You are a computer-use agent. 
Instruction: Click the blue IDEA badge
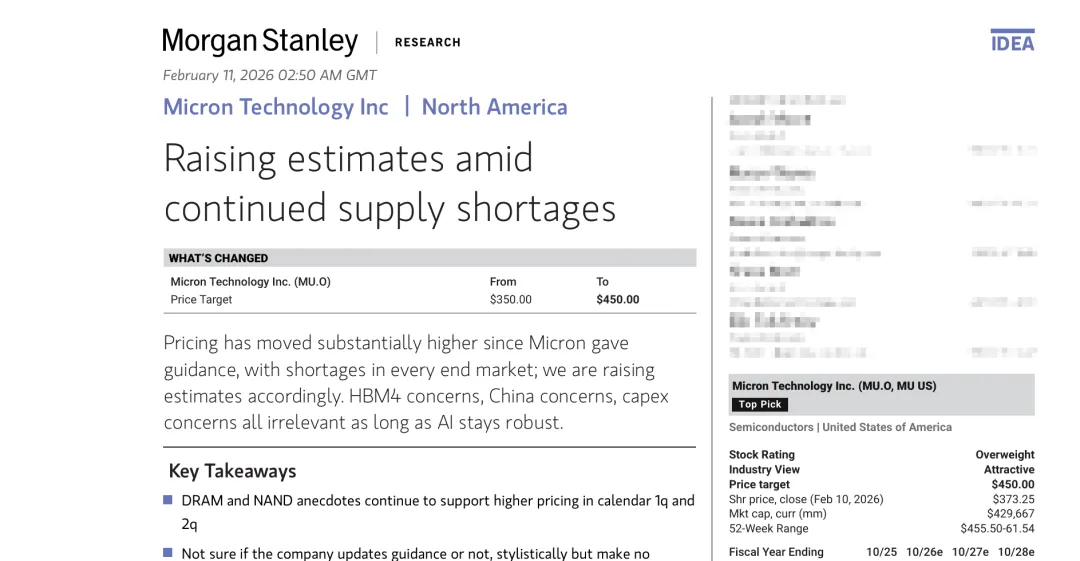coord(1012,41)
